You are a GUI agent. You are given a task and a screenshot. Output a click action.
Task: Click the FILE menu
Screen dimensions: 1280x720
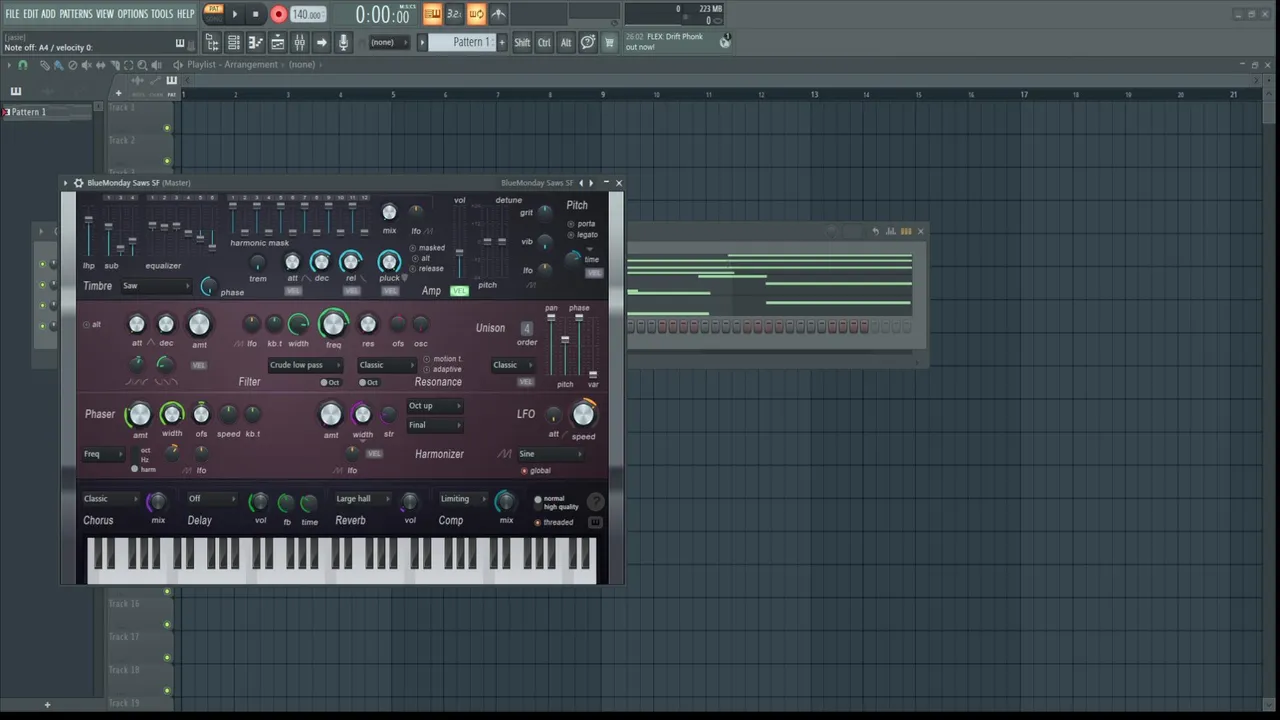pyautogui.click(x=12, y=14)
